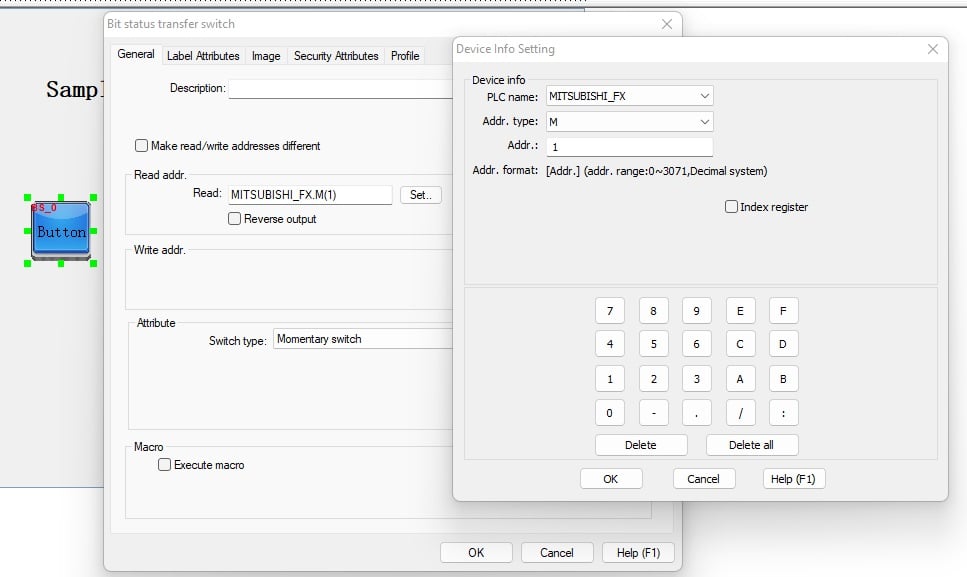Select the blue Button widget on the canvas
Viewport: 967px width, 577px height.
(61, 230)
